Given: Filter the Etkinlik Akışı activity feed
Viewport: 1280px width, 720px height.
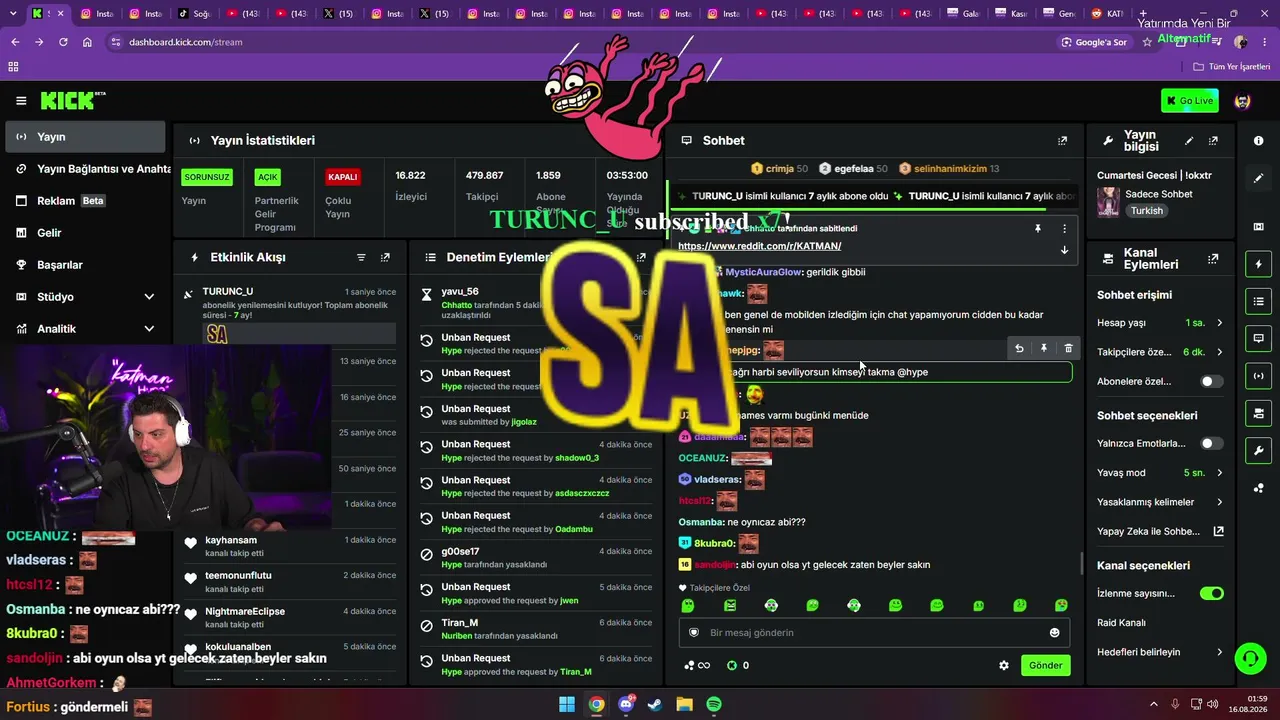Looking at the screenshot, I should coord(361,257).
